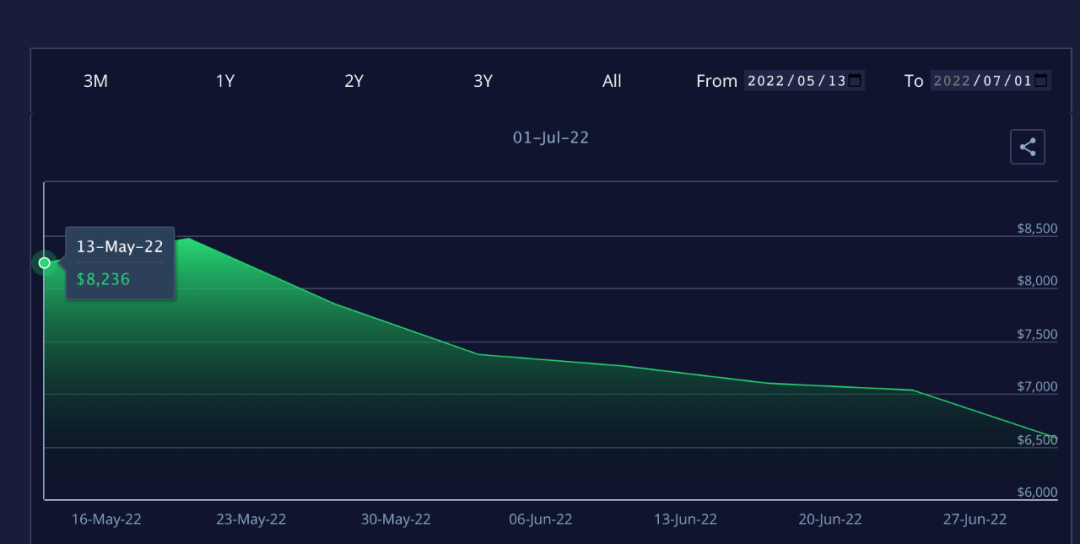Switch to the 1Y time range
Viewport: 1080px width, 544px height.
point(225,81)
